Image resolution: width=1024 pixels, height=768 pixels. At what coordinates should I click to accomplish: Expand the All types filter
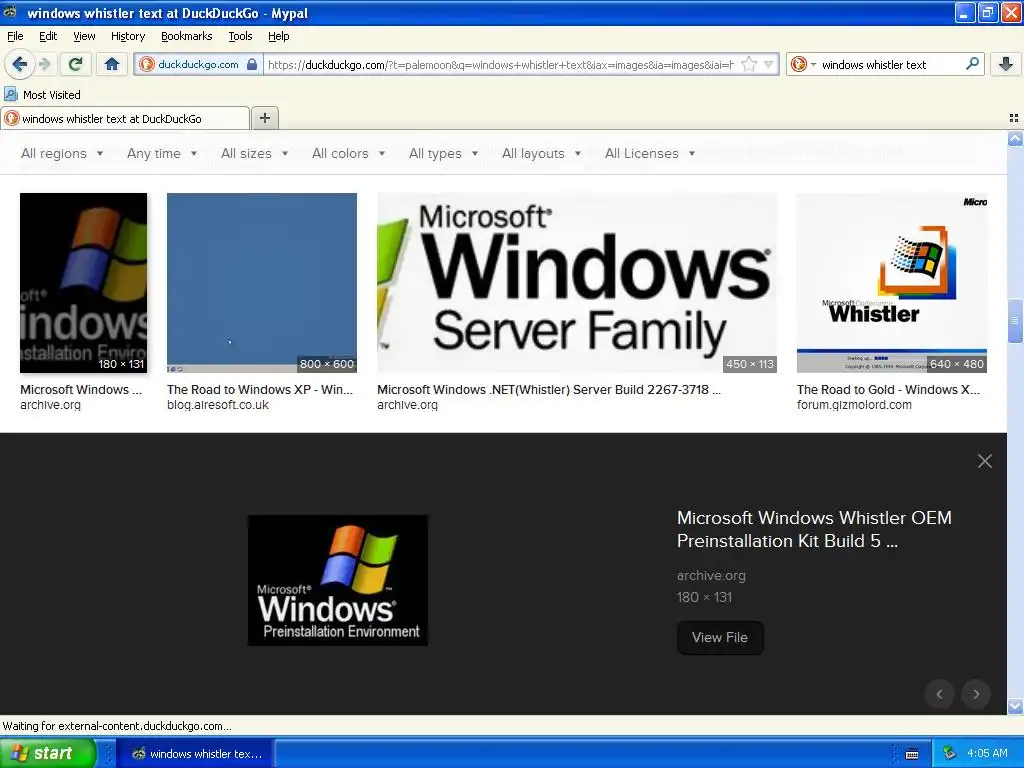pos(443,153)
